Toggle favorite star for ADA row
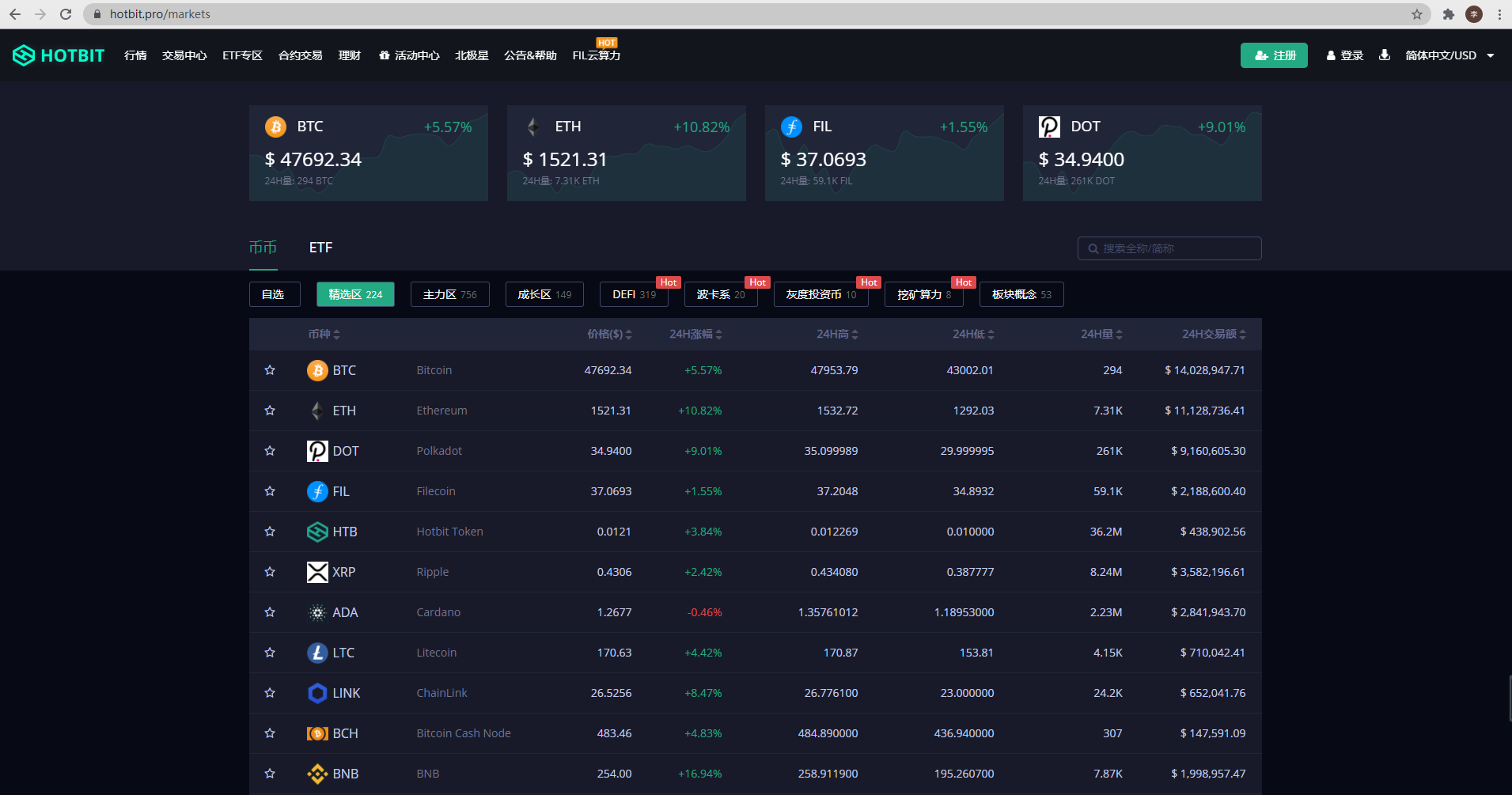This screenshot has width=1512, height=795. [x=270, y=612]
